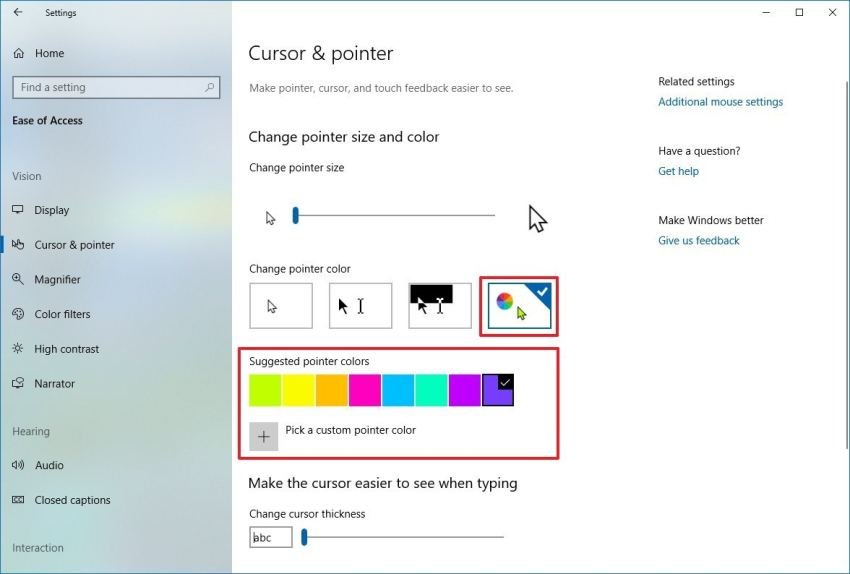Open the Magnifier settings page
Screen dimensions: 850x574
coord(57,280)
